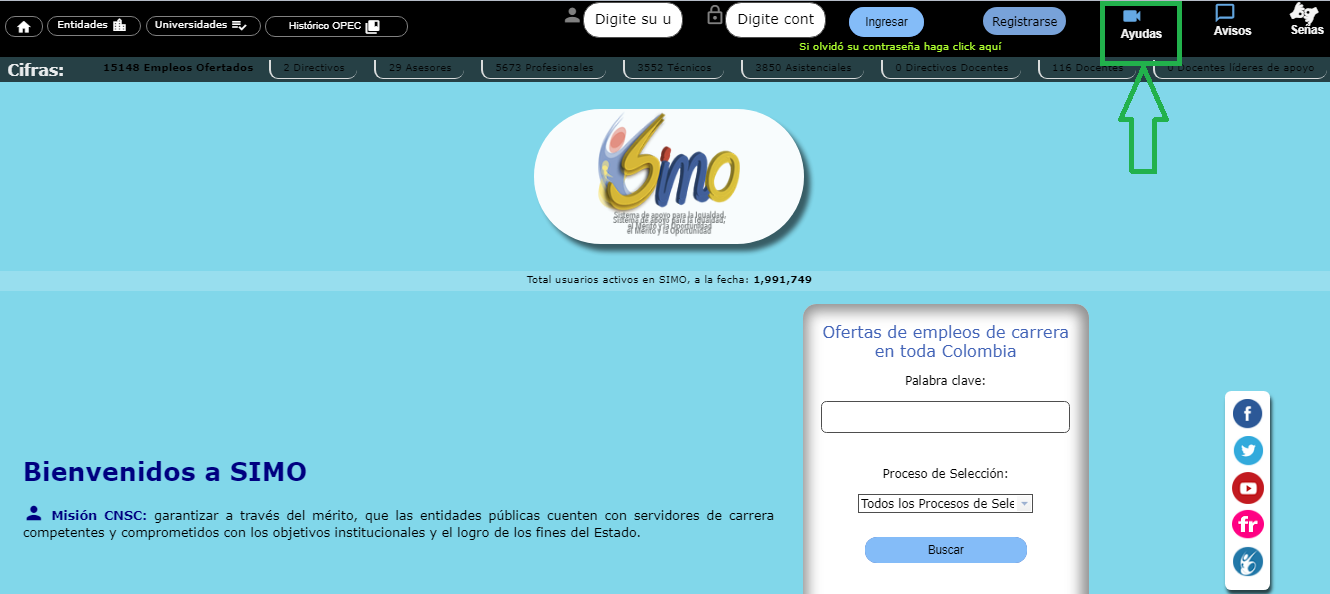1330x594 pixels.
Task: Click the SIMO logo
Action: click(668, 176)
